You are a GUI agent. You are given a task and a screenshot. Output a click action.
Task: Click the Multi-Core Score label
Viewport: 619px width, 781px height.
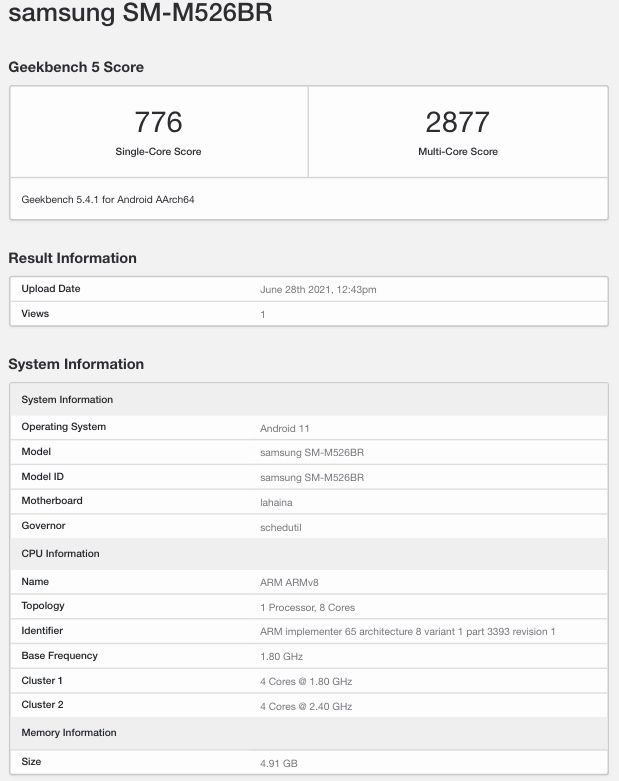458,151
